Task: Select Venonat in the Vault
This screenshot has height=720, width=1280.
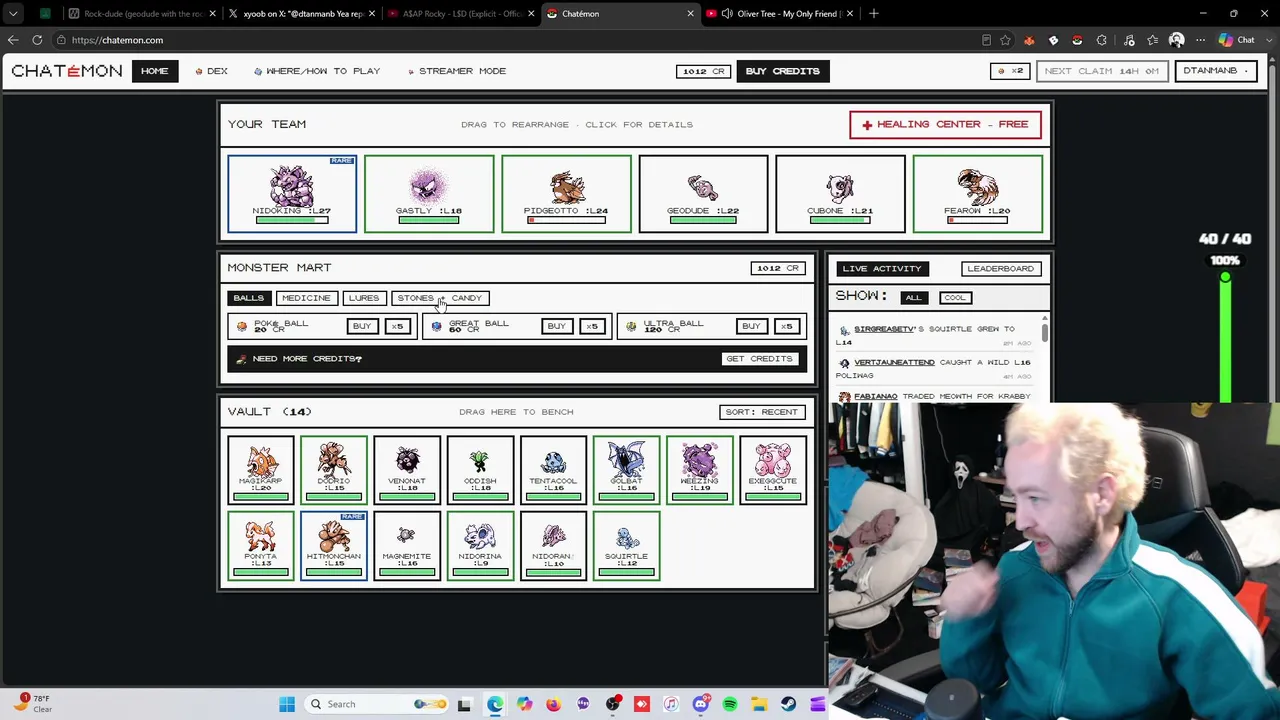Action: 407,470
